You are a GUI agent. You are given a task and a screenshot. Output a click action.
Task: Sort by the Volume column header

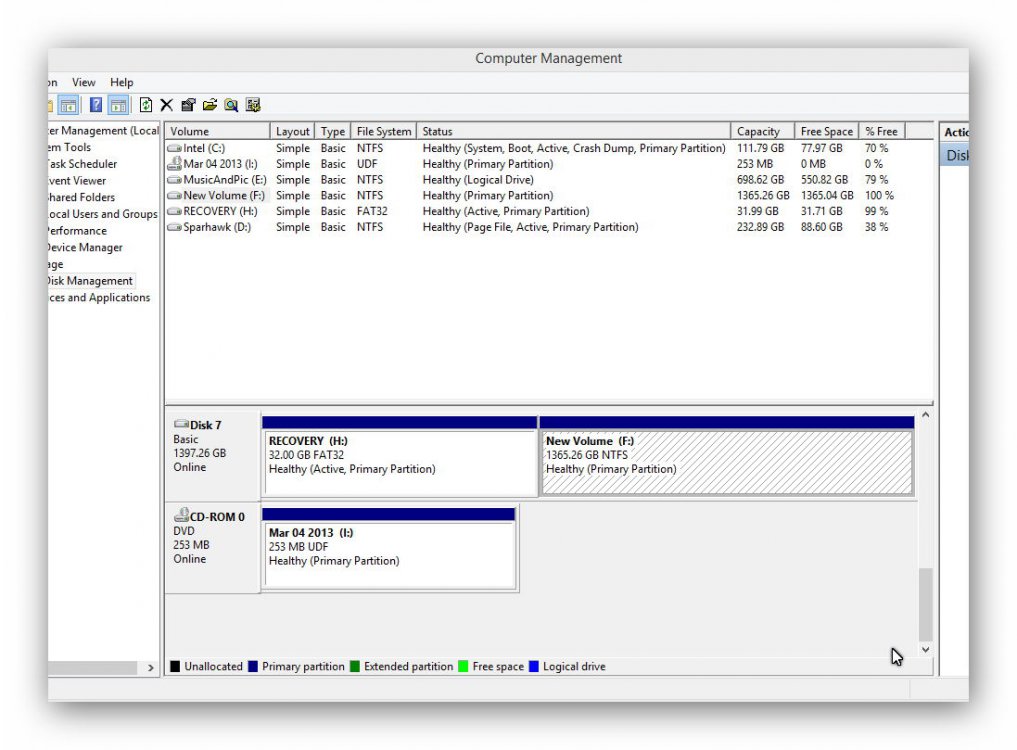(x=217, y=131)
